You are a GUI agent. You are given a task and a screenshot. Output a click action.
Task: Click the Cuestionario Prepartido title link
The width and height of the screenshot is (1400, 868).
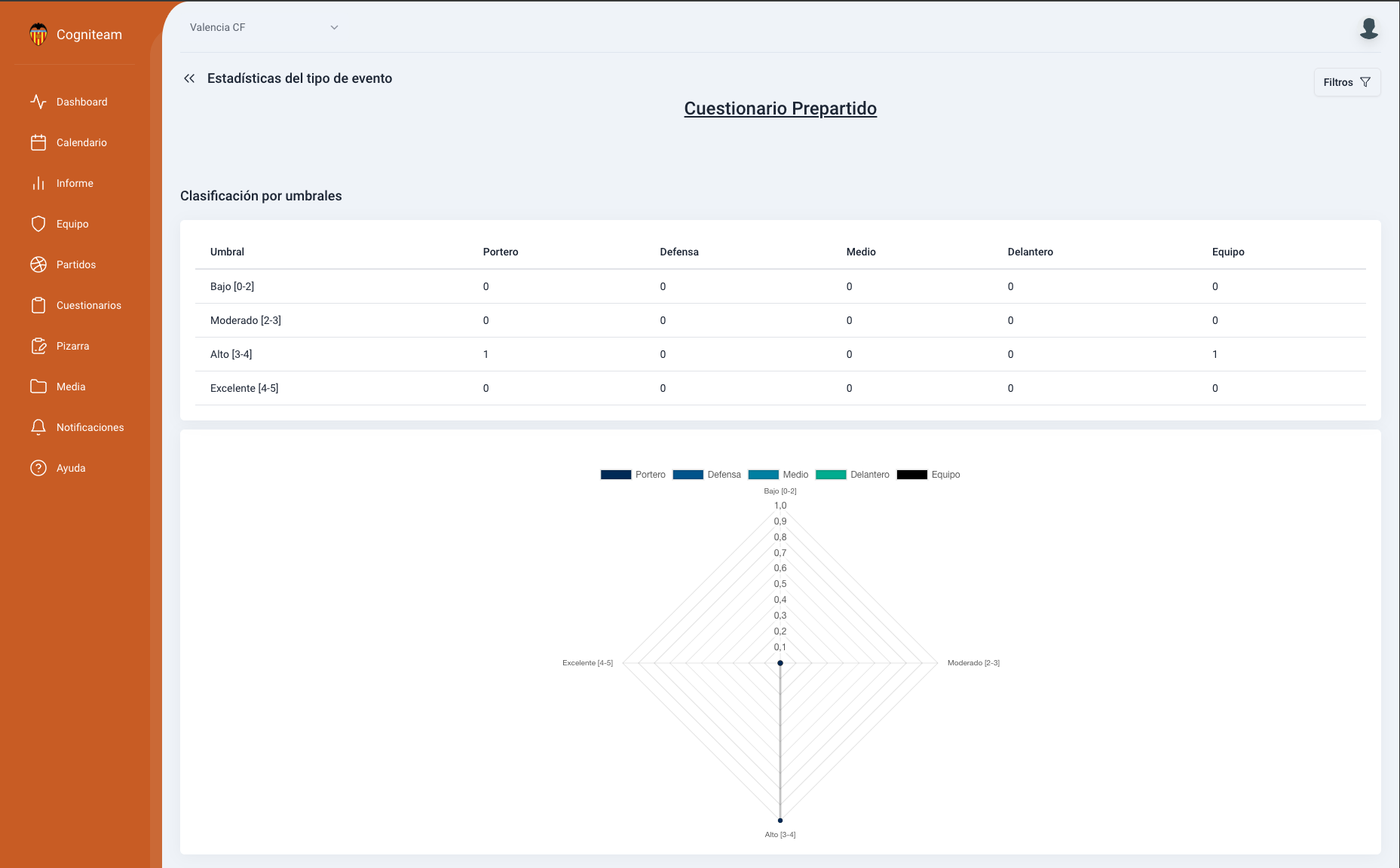click(x=780, y=108)
